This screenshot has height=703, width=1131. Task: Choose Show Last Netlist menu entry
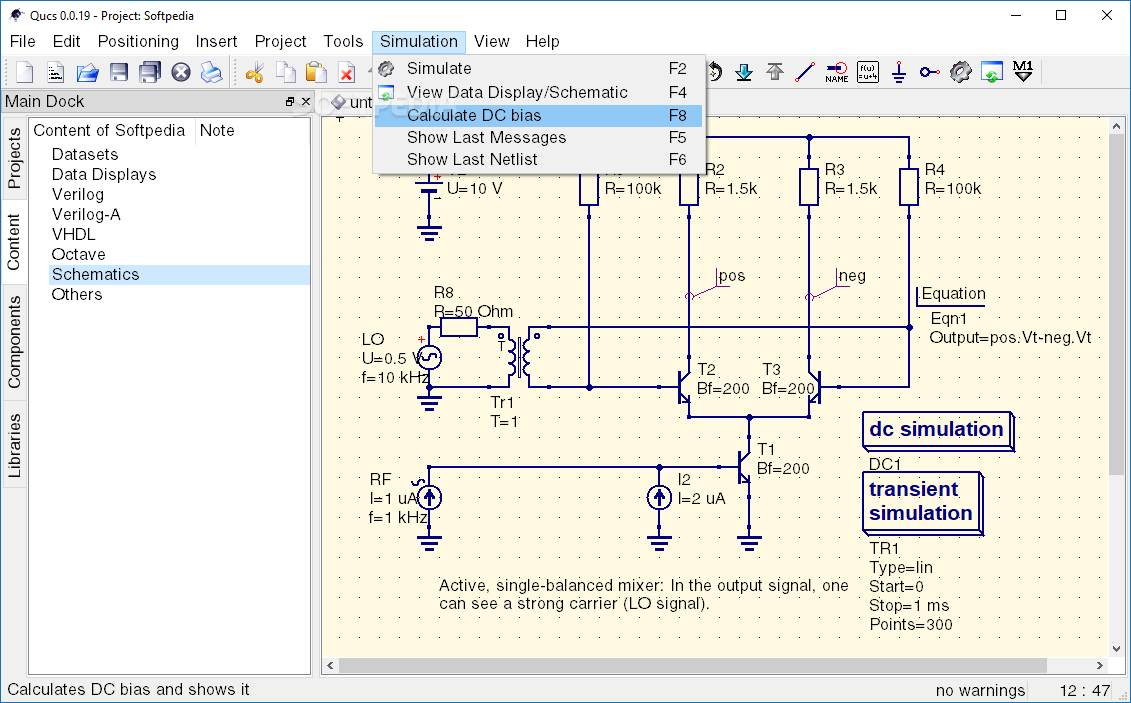click(x=538, y=159)
